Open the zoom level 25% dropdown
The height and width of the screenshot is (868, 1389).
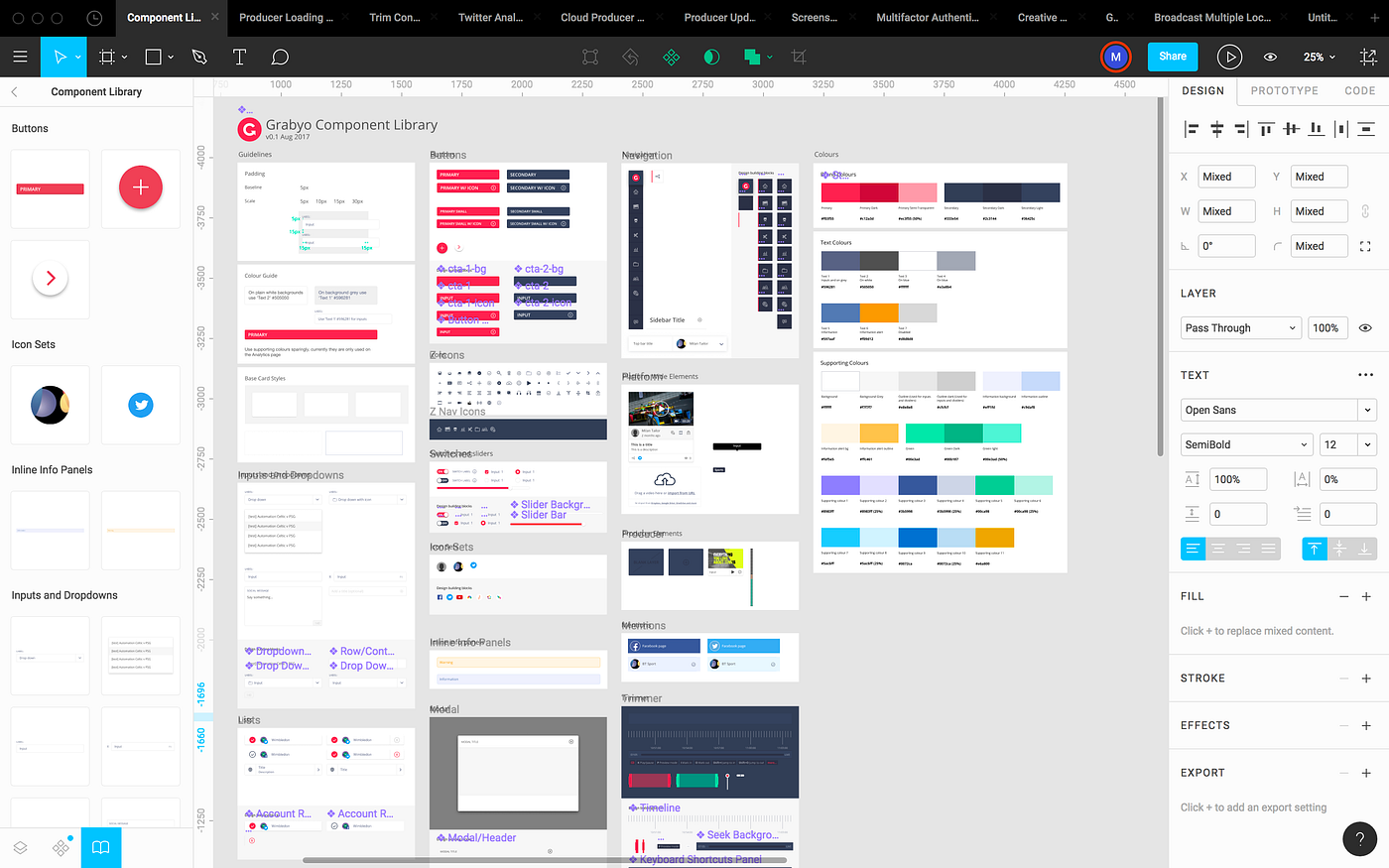[1319, 57]
